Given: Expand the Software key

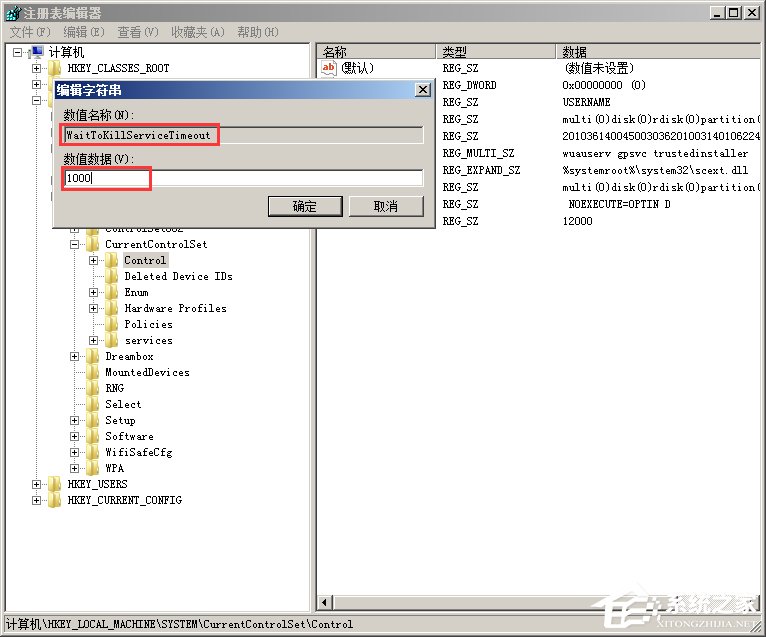Looking at the screenshot, I should (x=74, y=437).
